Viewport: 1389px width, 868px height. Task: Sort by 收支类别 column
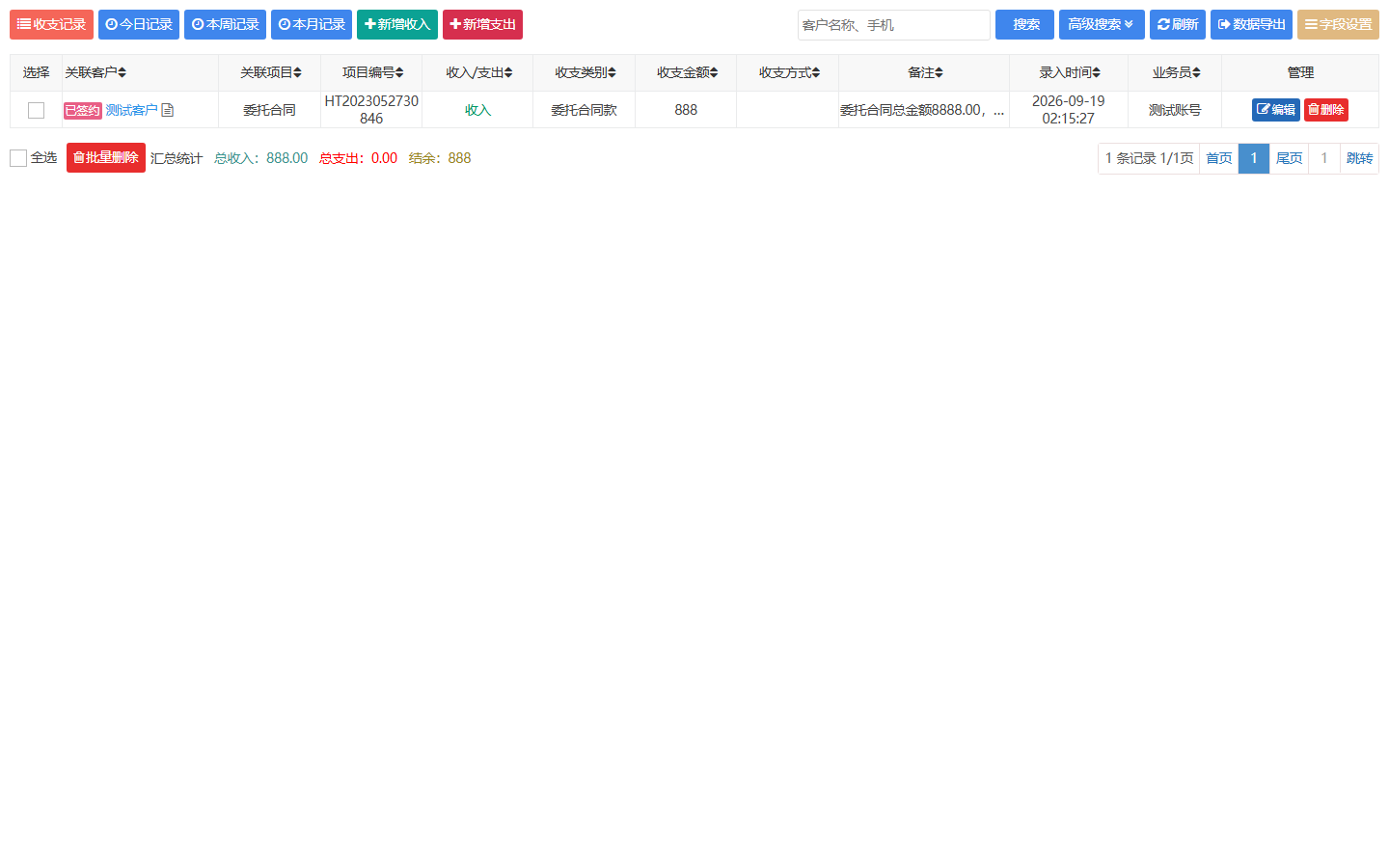coord(585,72)
